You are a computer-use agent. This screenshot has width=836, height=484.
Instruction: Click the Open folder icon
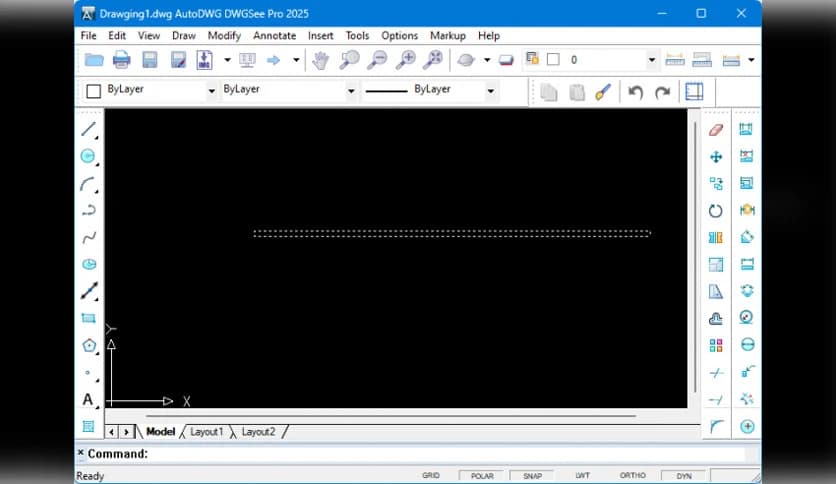[94, 60]
